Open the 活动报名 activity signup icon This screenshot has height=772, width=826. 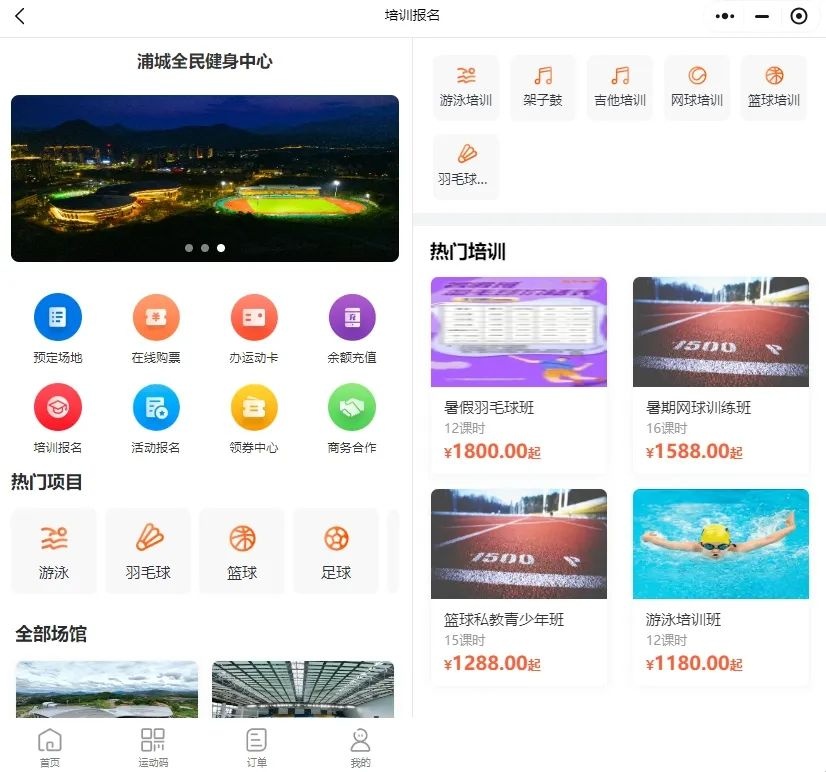156,407
